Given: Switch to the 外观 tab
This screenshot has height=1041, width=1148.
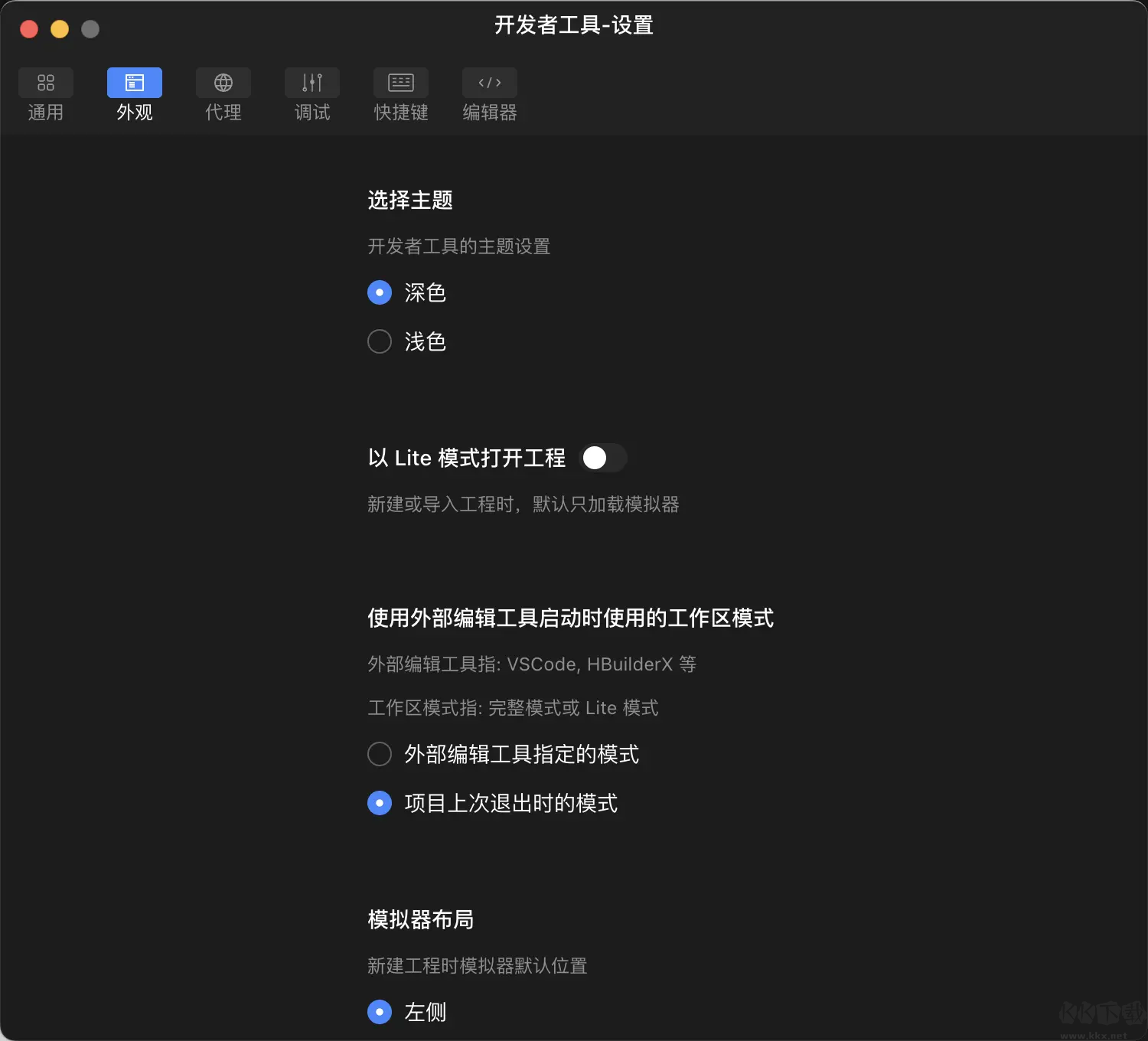Looking at the screenshot, I should 134,96.
